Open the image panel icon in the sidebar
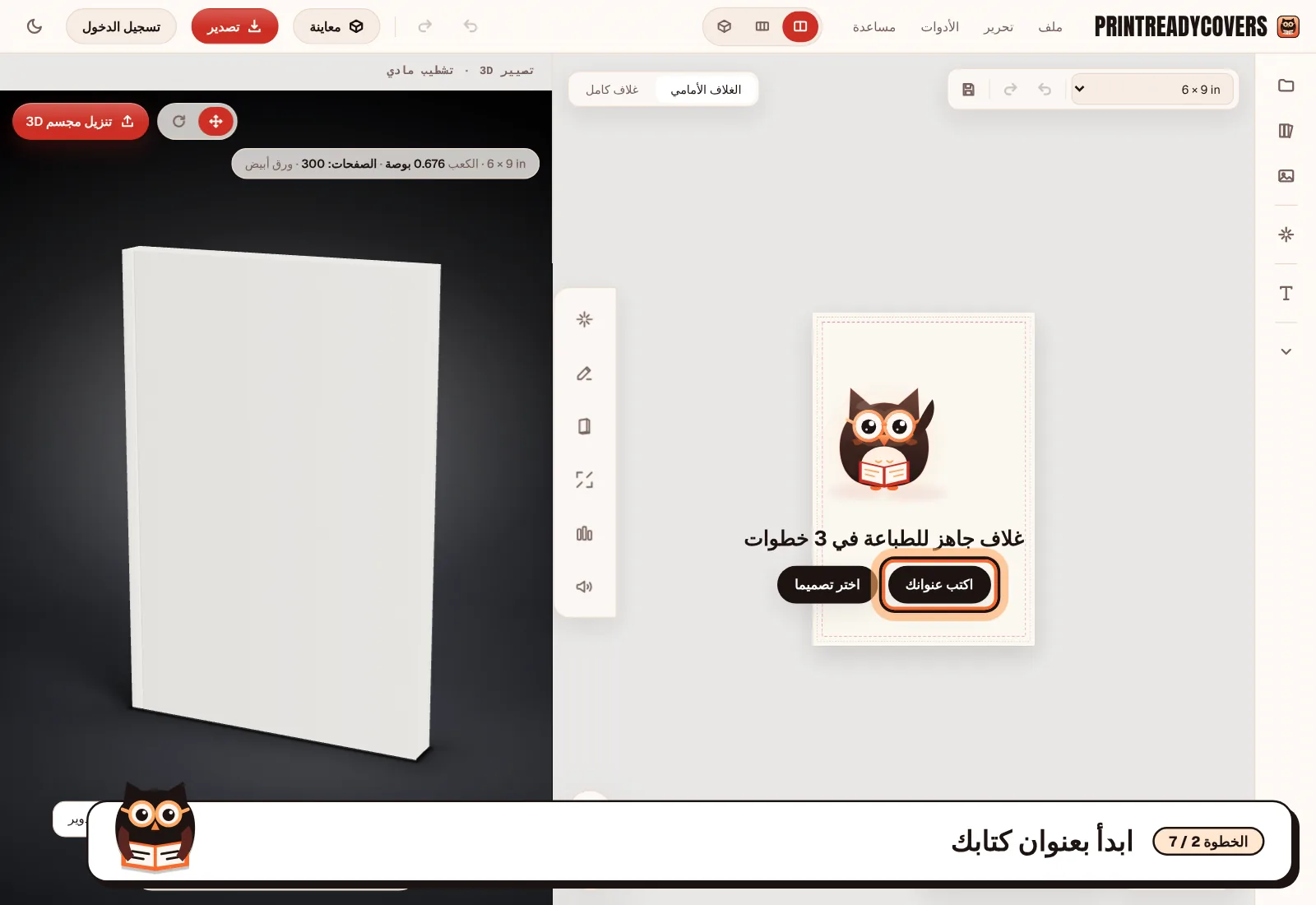Screen dimensions: 1316x905 (x=1286, y=176)
